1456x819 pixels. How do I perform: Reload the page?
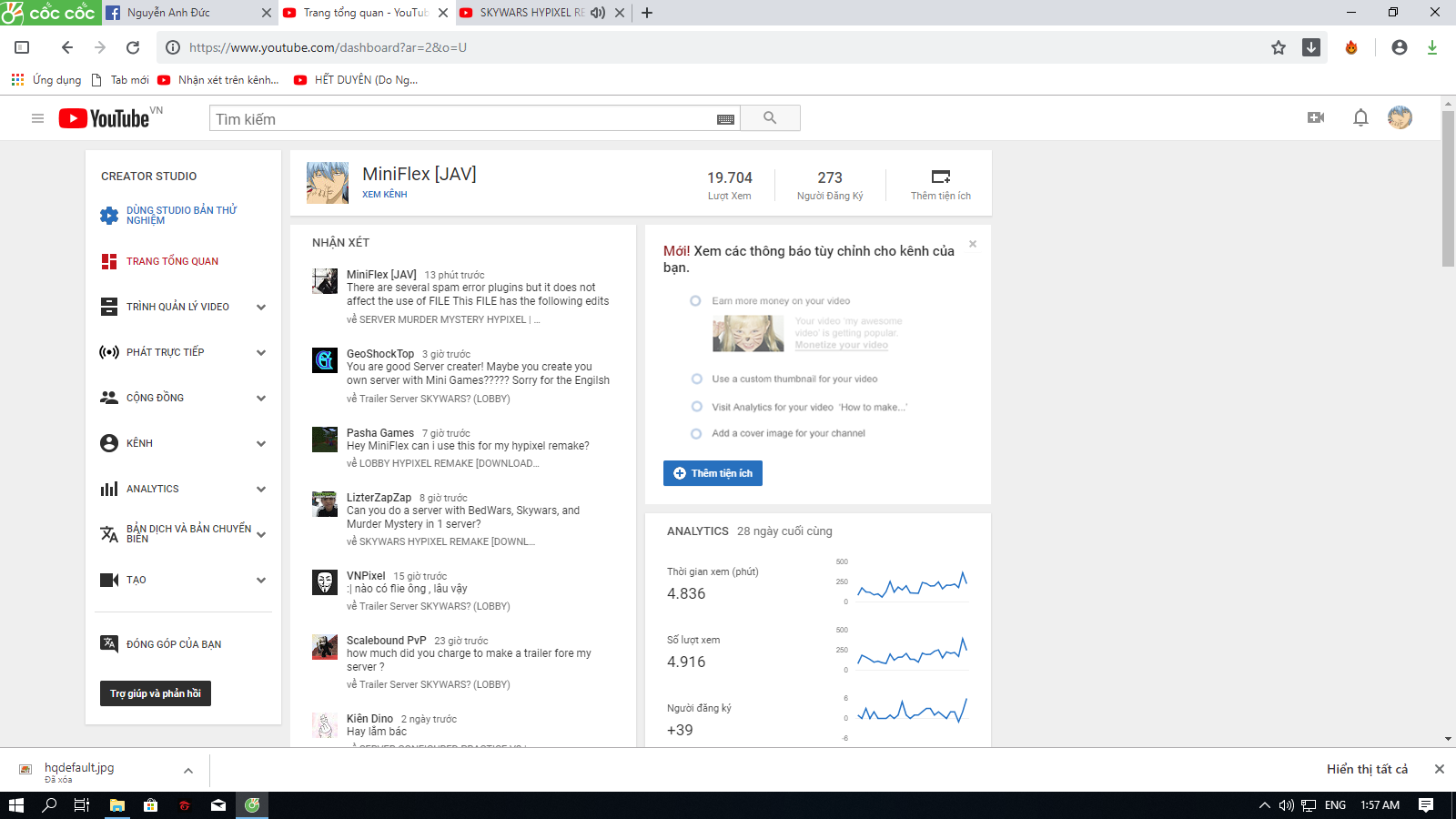(x=133, y=47)
